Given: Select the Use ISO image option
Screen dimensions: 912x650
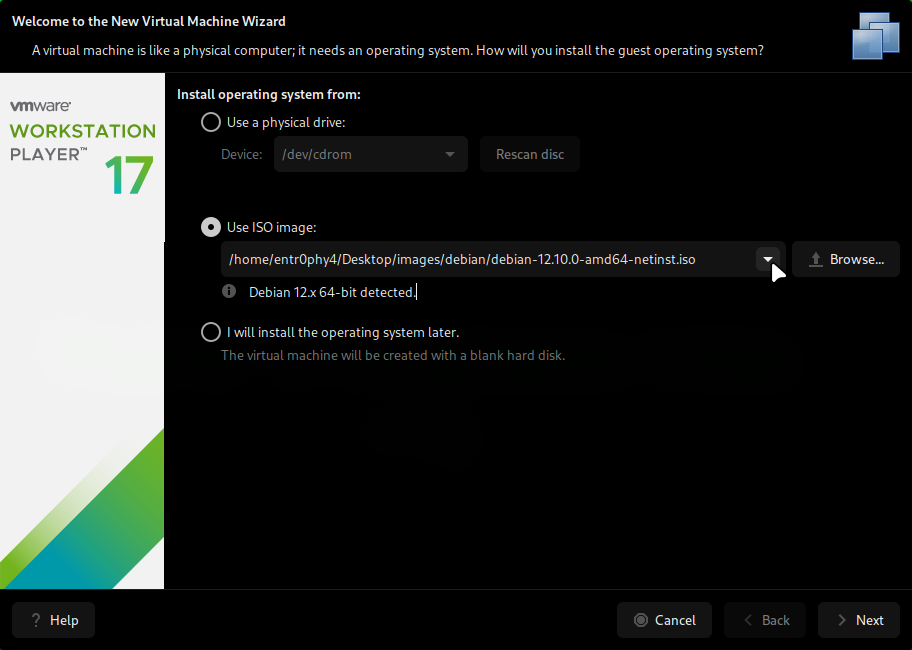Looking at the screenshot, I should click(211, 227).
